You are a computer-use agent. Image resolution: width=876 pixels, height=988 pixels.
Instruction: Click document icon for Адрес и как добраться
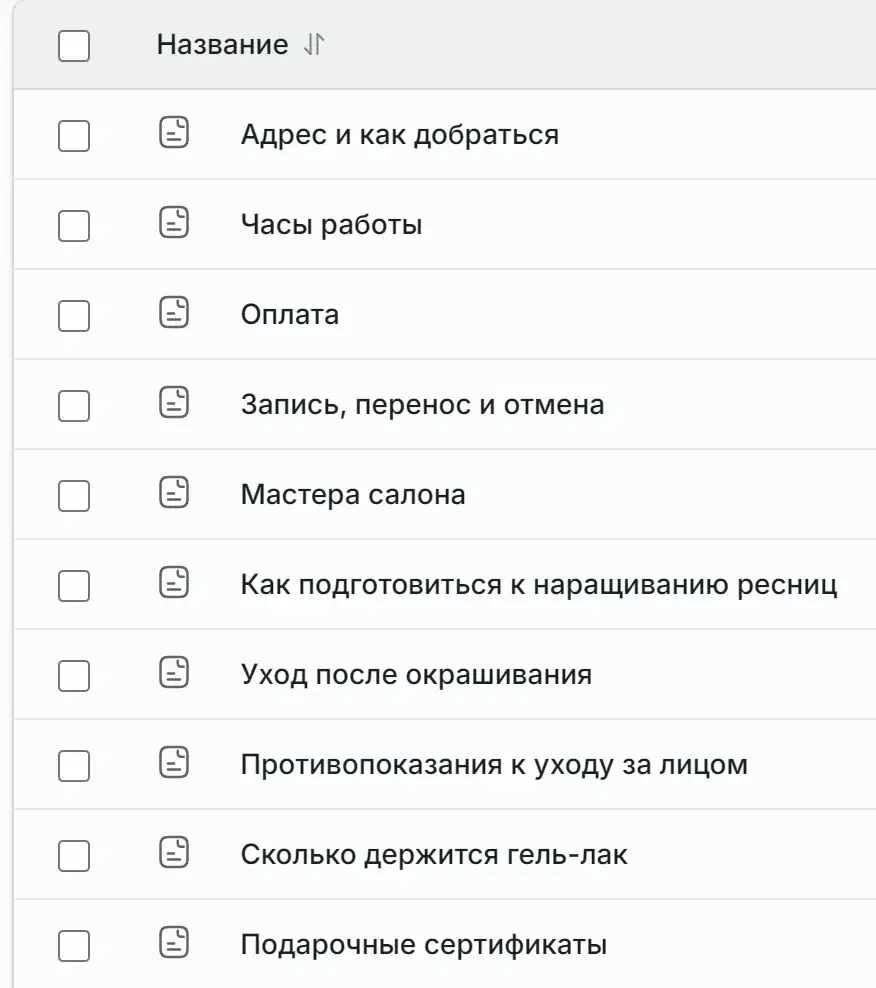[x=174, y=132]
